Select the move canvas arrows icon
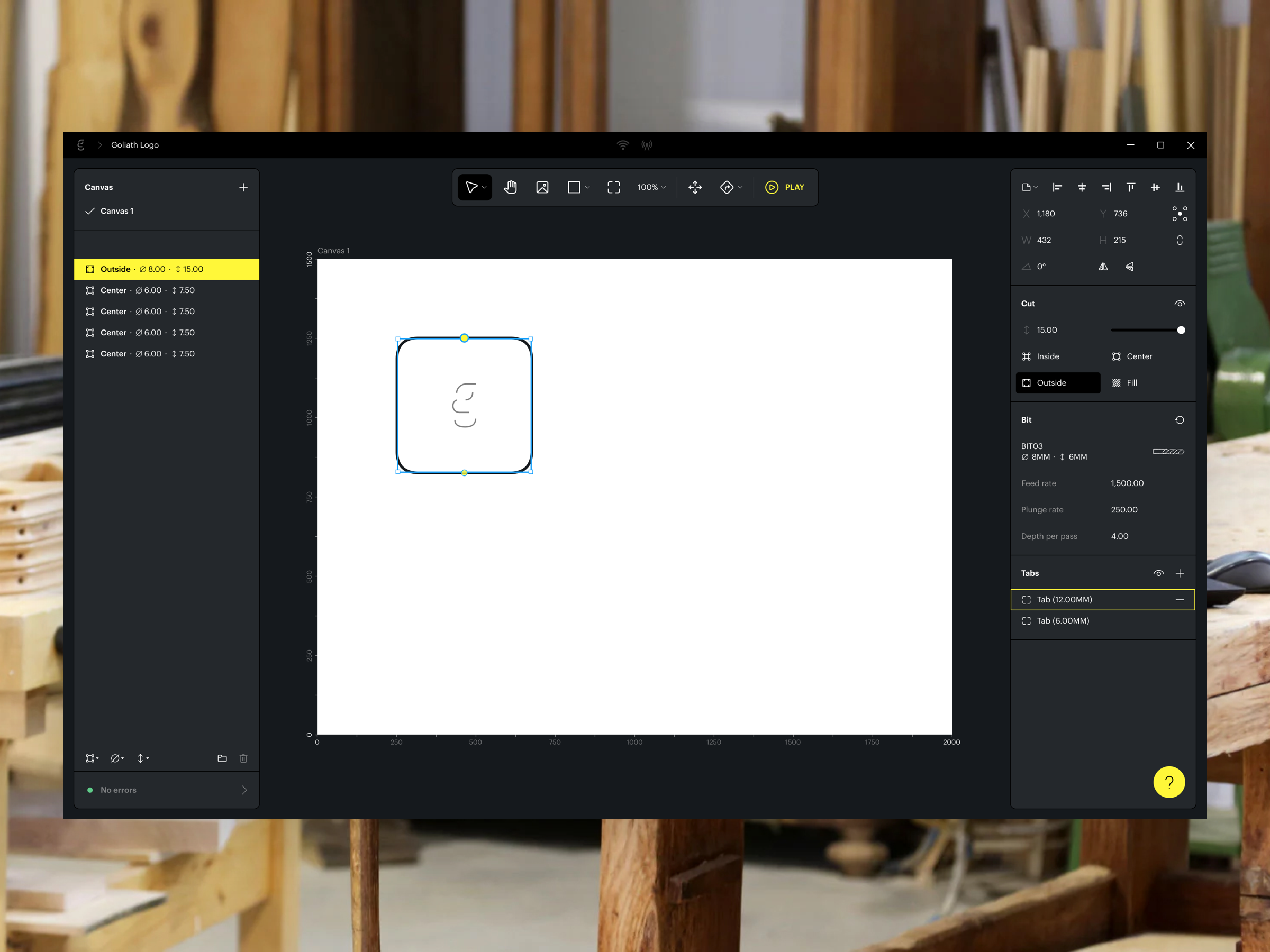The image size is (1270, 952). (695, 187)
